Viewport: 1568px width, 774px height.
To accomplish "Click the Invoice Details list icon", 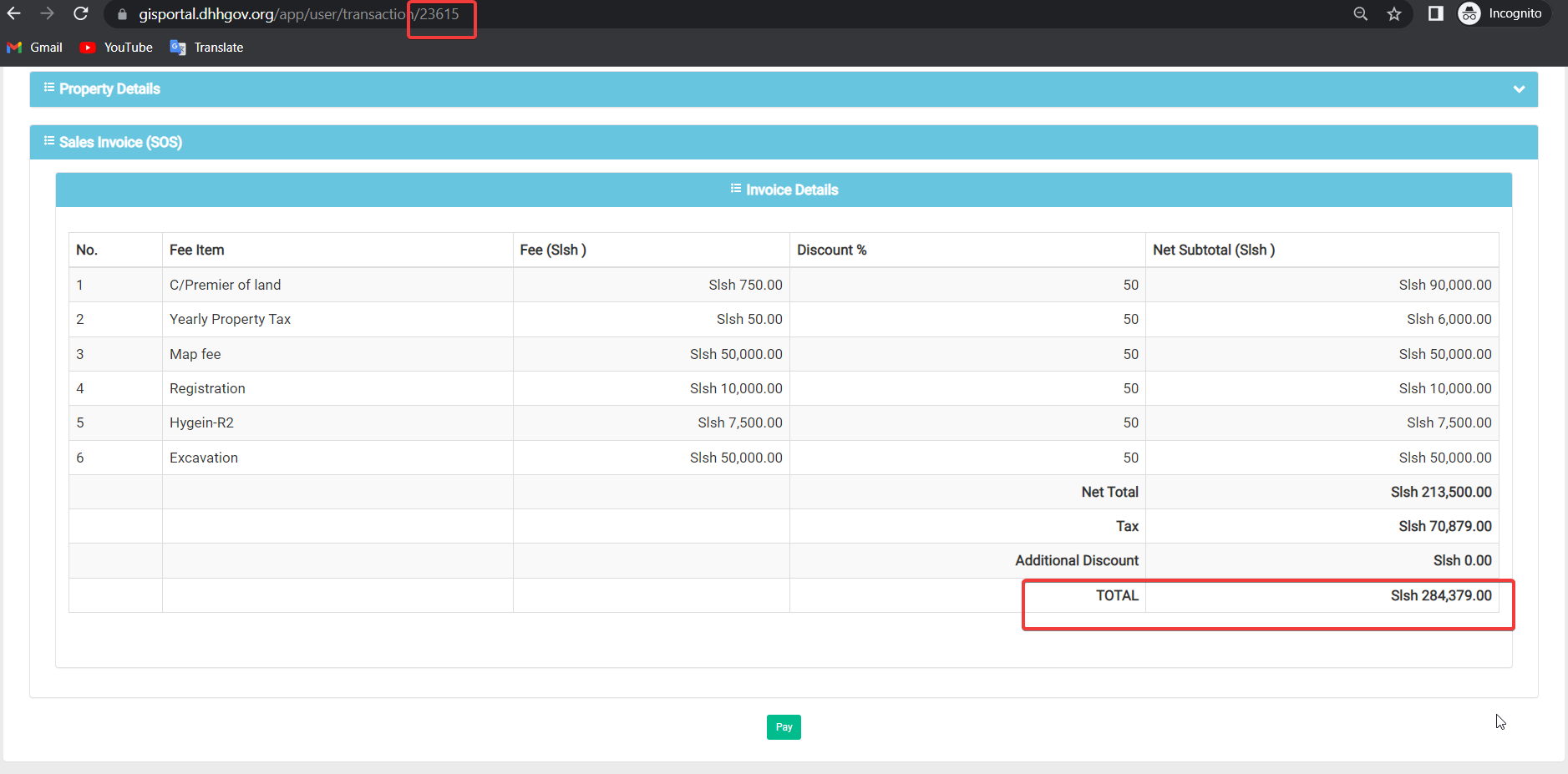I will (x=736, y=189).
